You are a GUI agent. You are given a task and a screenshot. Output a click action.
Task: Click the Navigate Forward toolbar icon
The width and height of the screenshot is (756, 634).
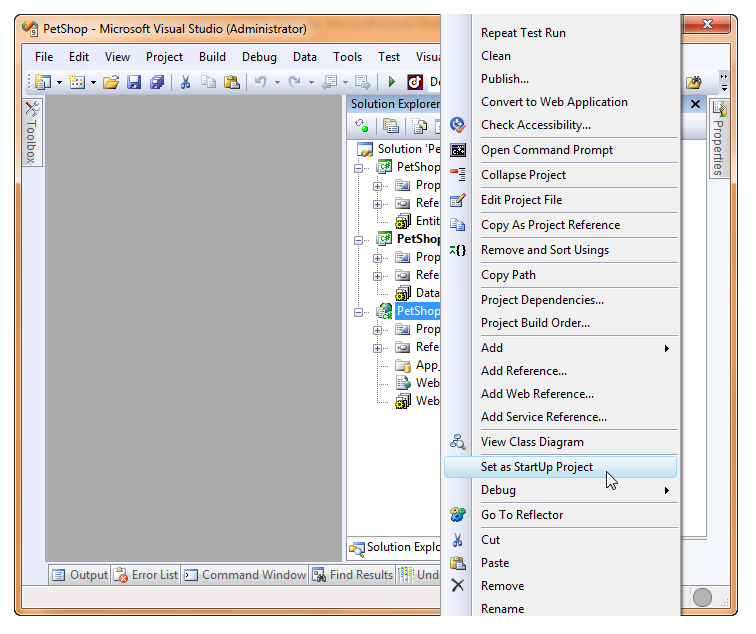coord(363,82)
